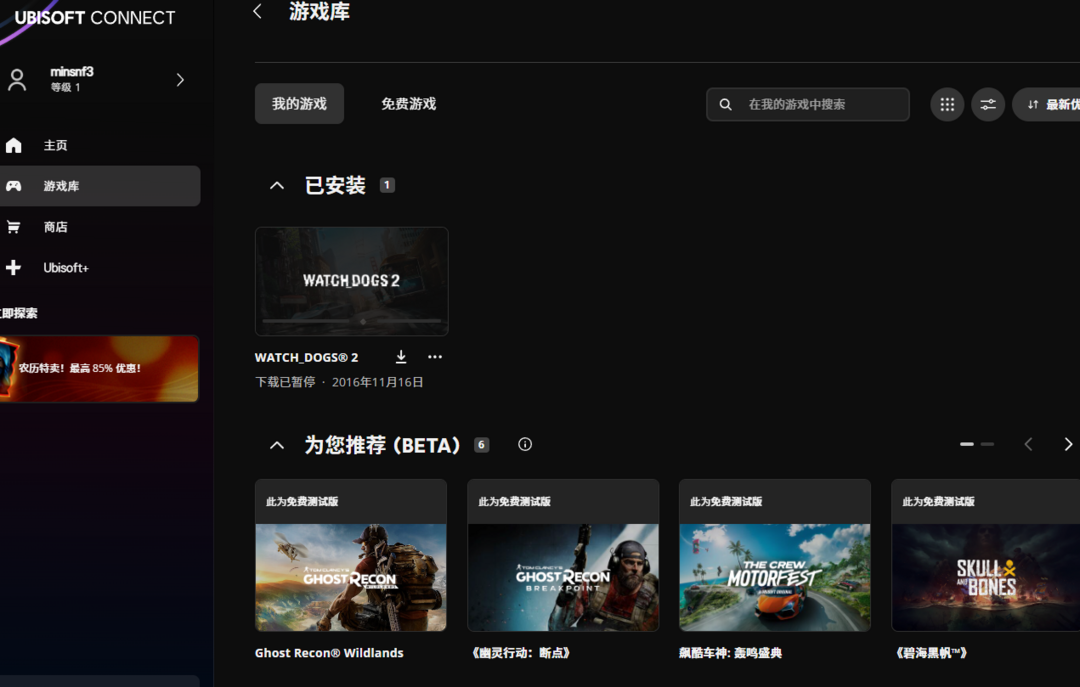
Task: Switch to grid view layout icon
Action: coord(947,104)
